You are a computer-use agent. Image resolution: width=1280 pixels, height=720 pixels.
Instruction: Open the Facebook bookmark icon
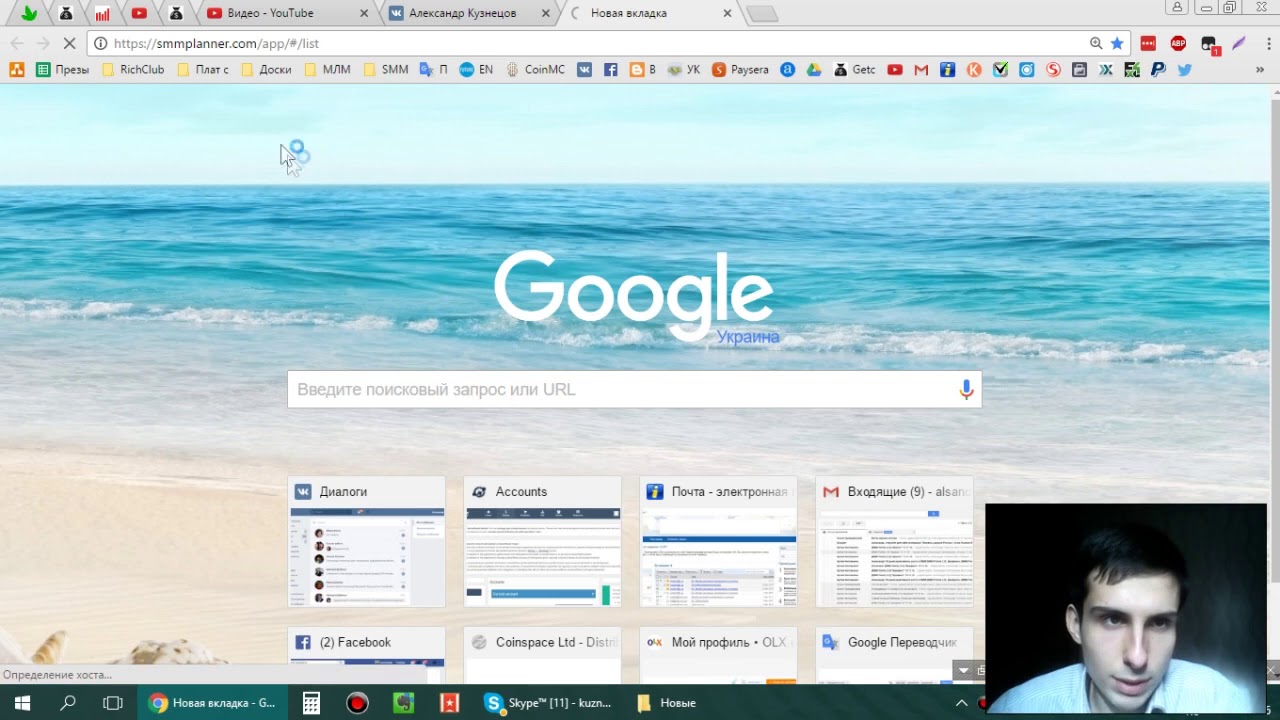(610, 69)
